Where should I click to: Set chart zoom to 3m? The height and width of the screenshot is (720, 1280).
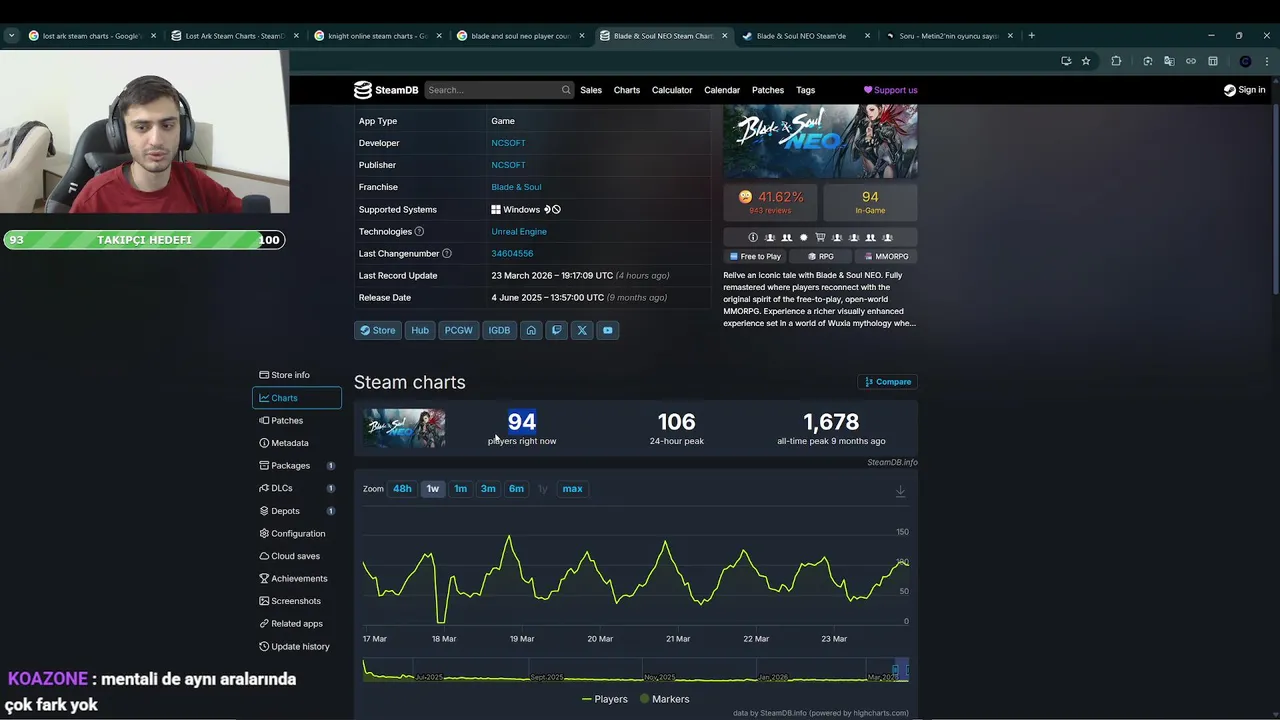[x=488, y=489]
